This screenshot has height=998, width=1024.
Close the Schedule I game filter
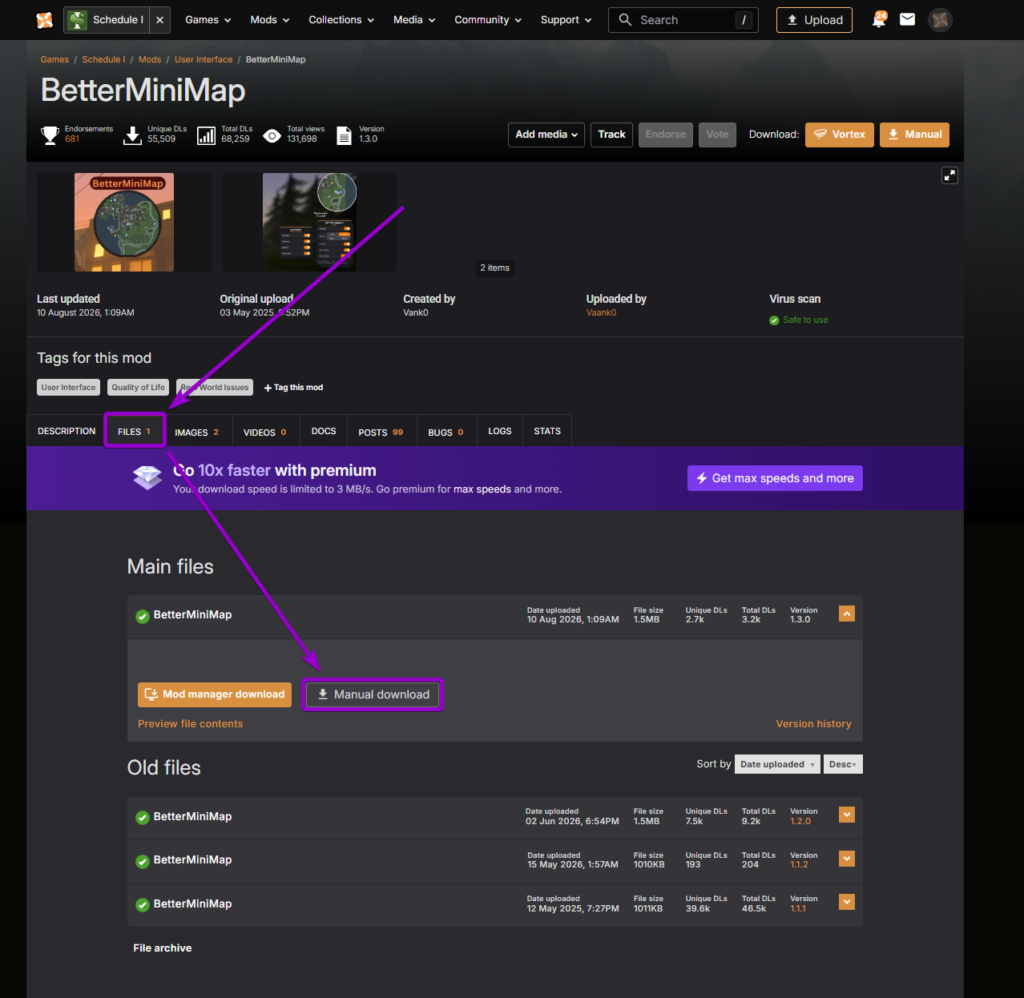(160, 20)
